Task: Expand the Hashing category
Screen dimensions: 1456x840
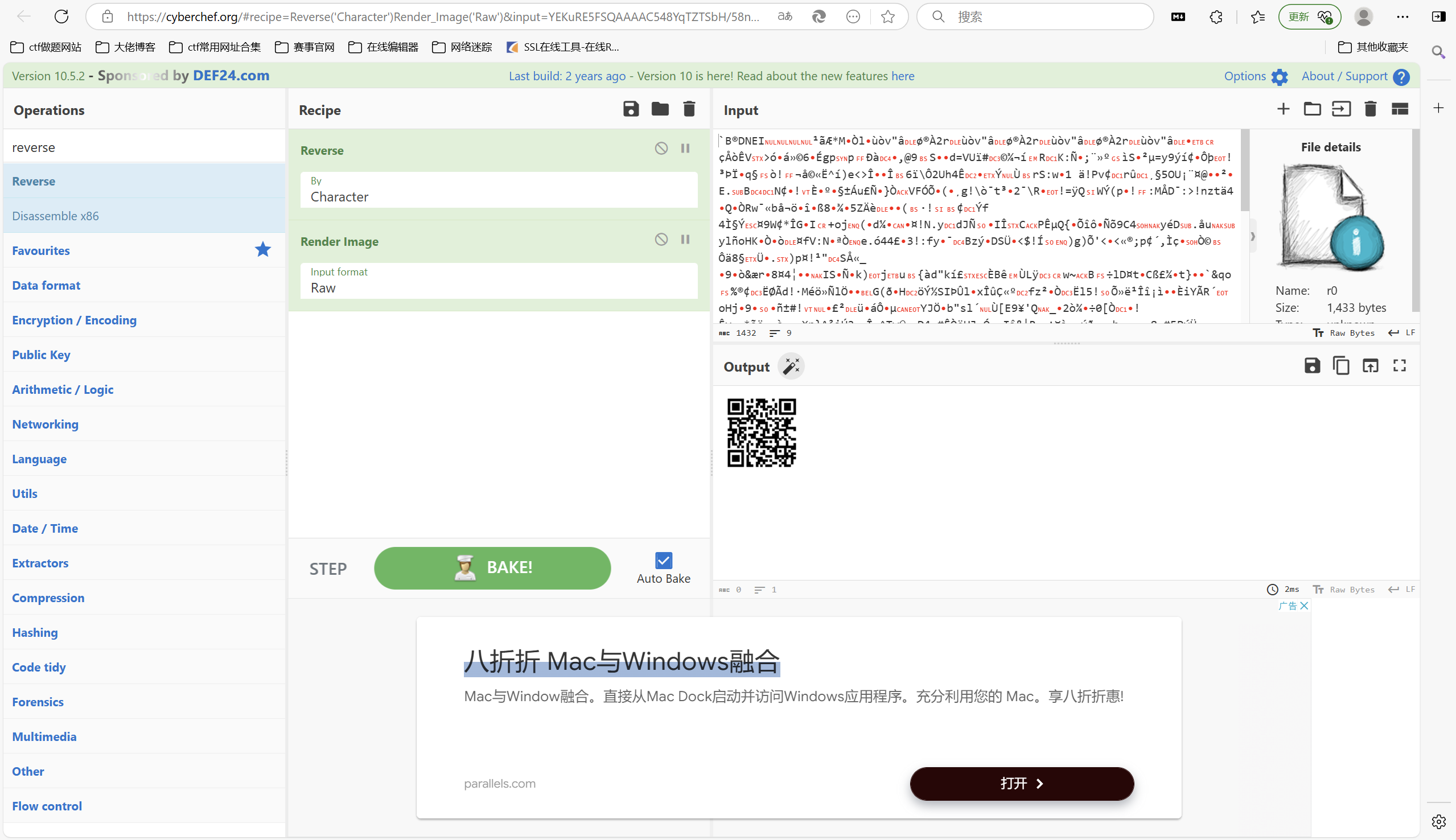Action: tap(143, 632)
